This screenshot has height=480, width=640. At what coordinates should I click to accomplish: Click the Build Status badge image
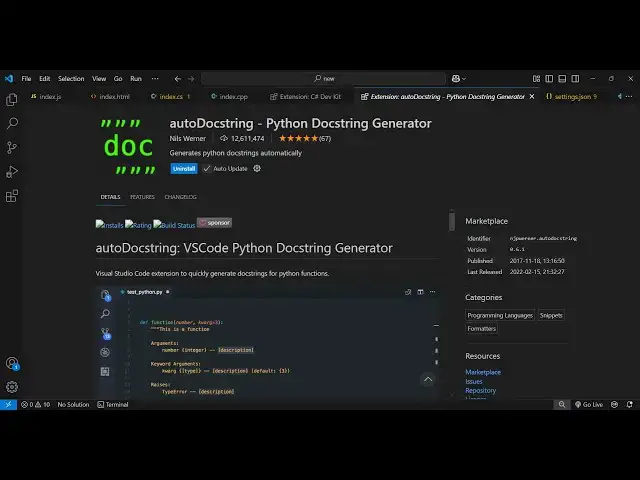(x=174, y=225)
